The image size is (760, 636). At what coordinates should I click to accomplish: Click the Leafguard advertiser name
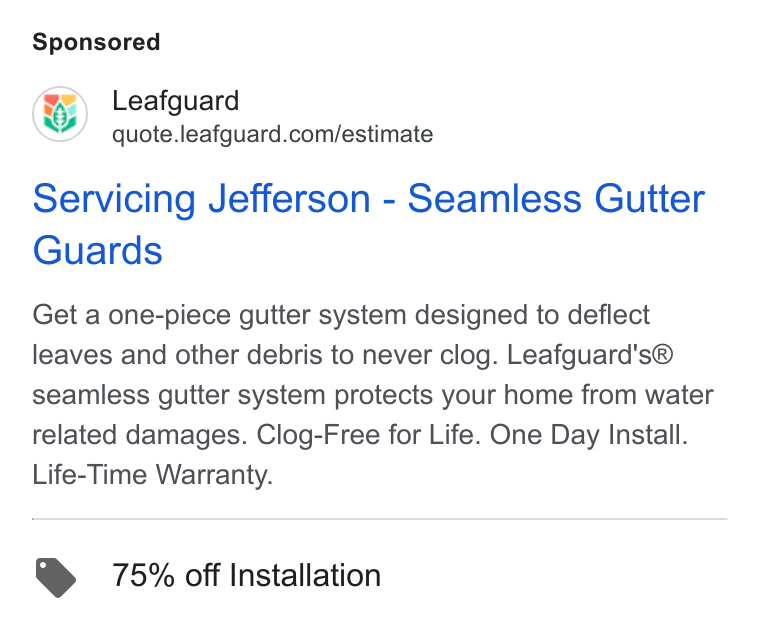175,101
